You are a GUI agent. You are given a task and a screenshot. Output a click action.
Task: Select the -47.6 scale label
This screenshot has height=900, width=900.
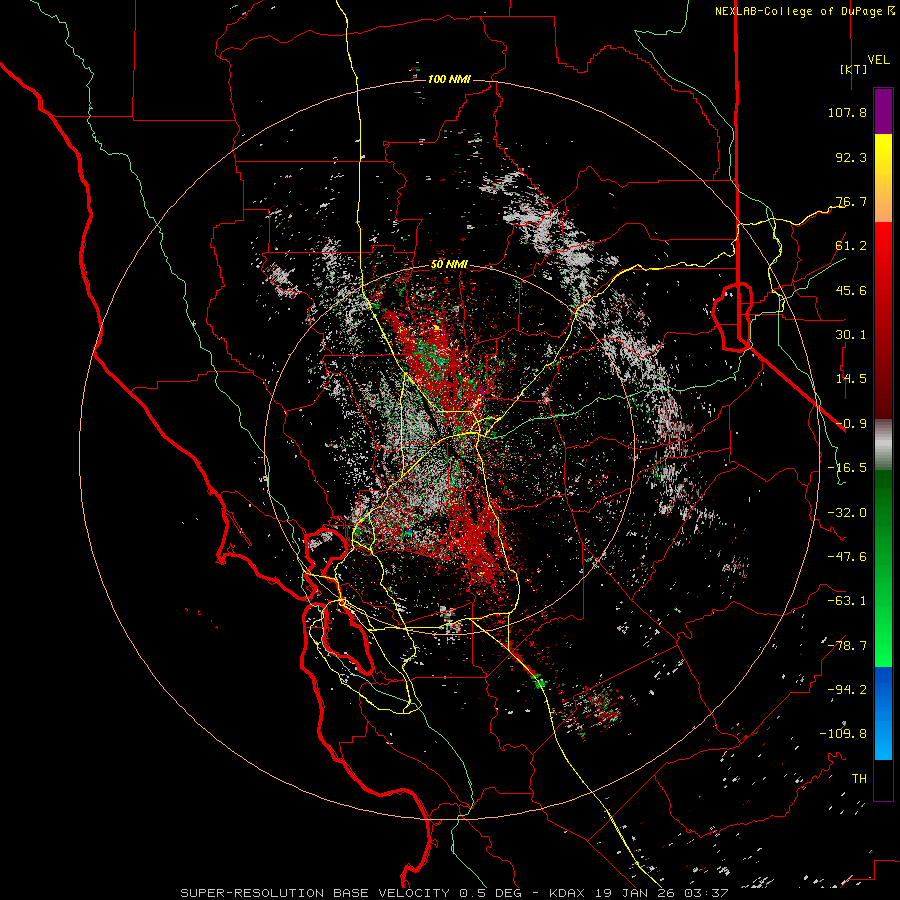tap(847, 557)
